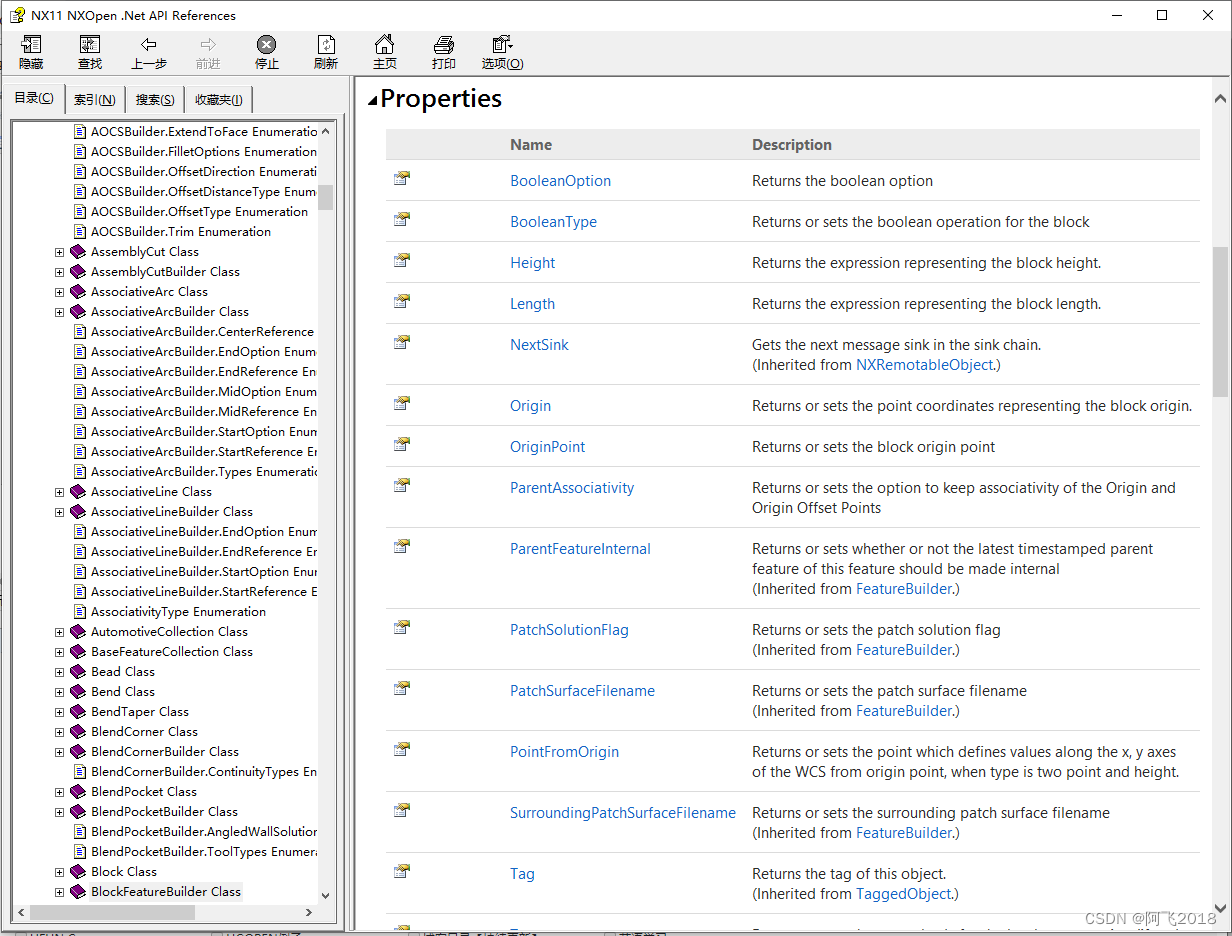Click the page icon of AssociativeArcBuilder.Types Enumeration
Image resolution: width=1232 pixels, height=936 pixels.
point(80,472)
